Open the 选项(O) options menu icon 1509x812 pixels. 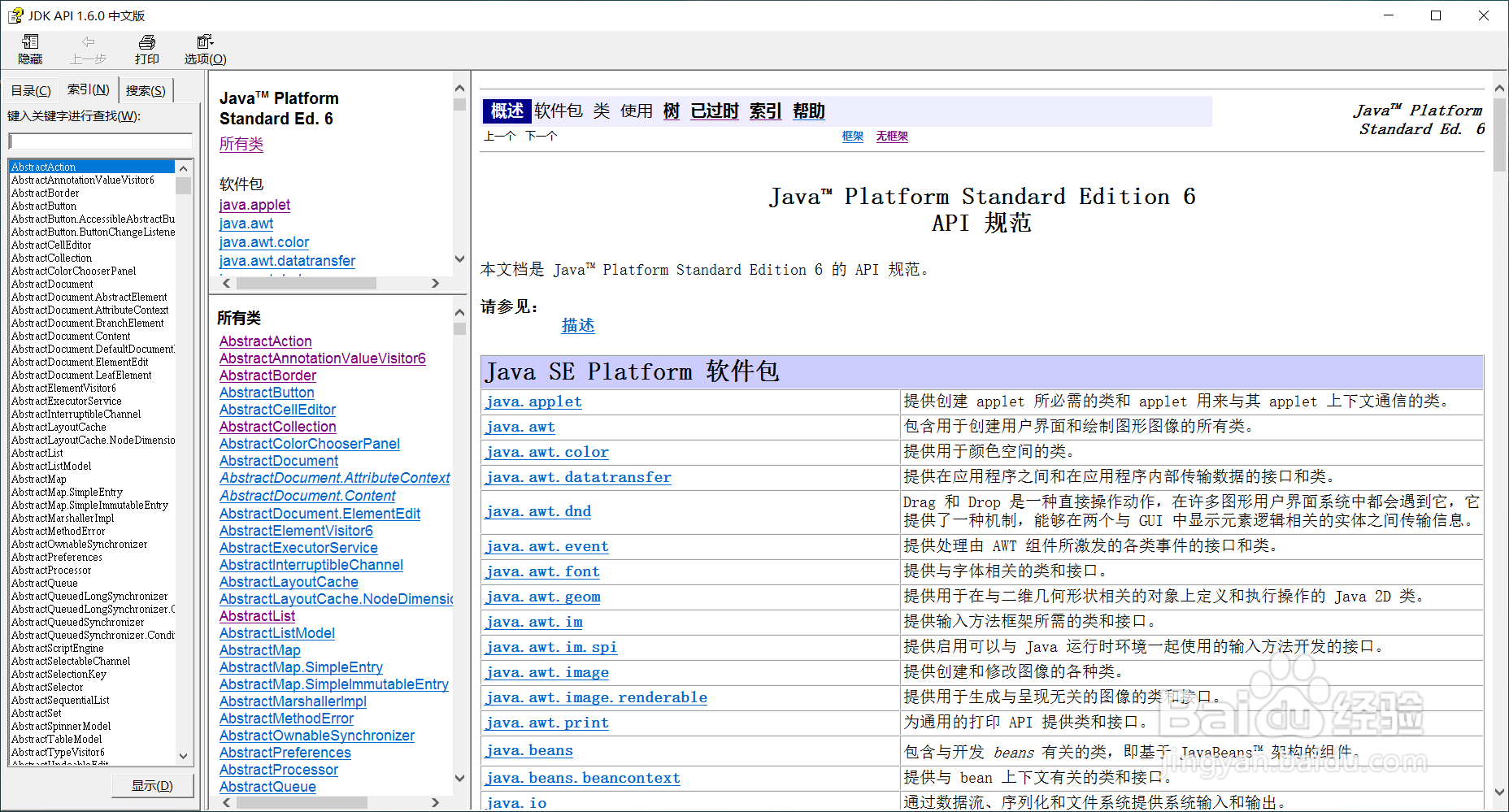point(204,48)
